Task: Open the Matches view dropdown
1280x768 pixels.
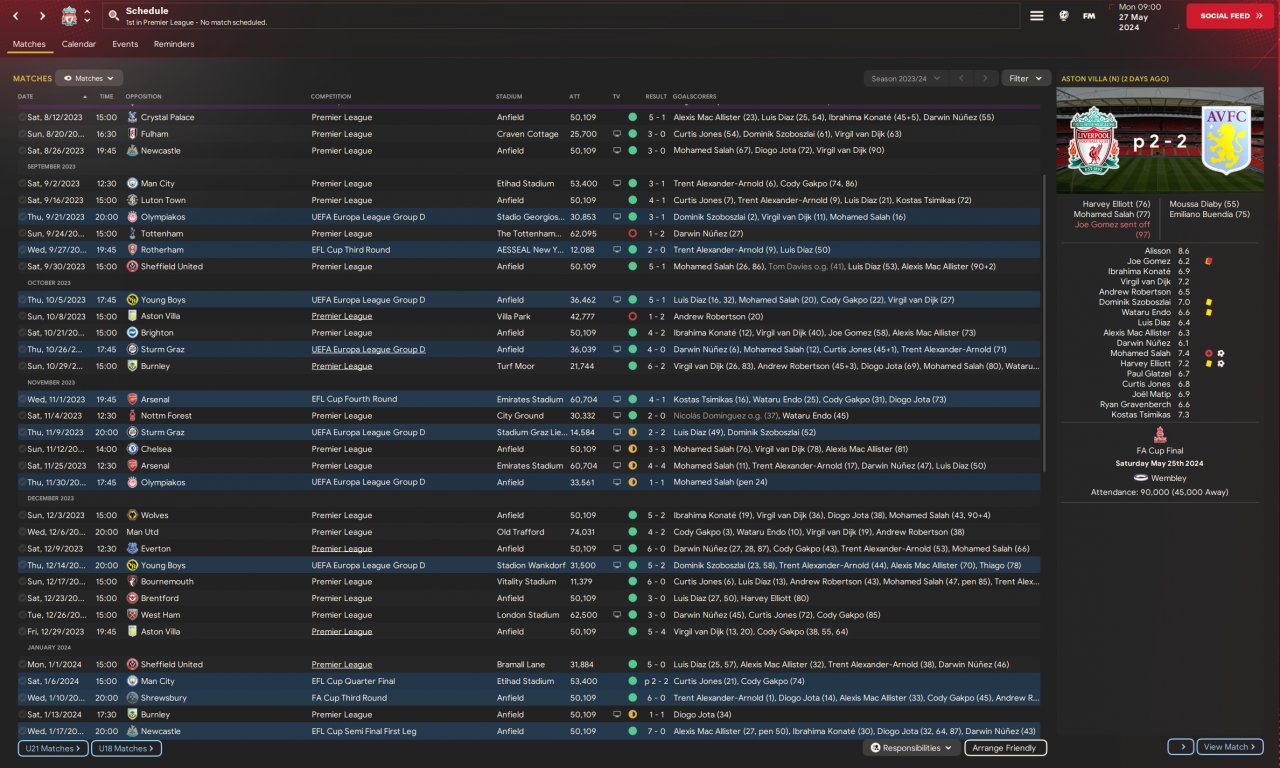Action: (x=89, y=78)
